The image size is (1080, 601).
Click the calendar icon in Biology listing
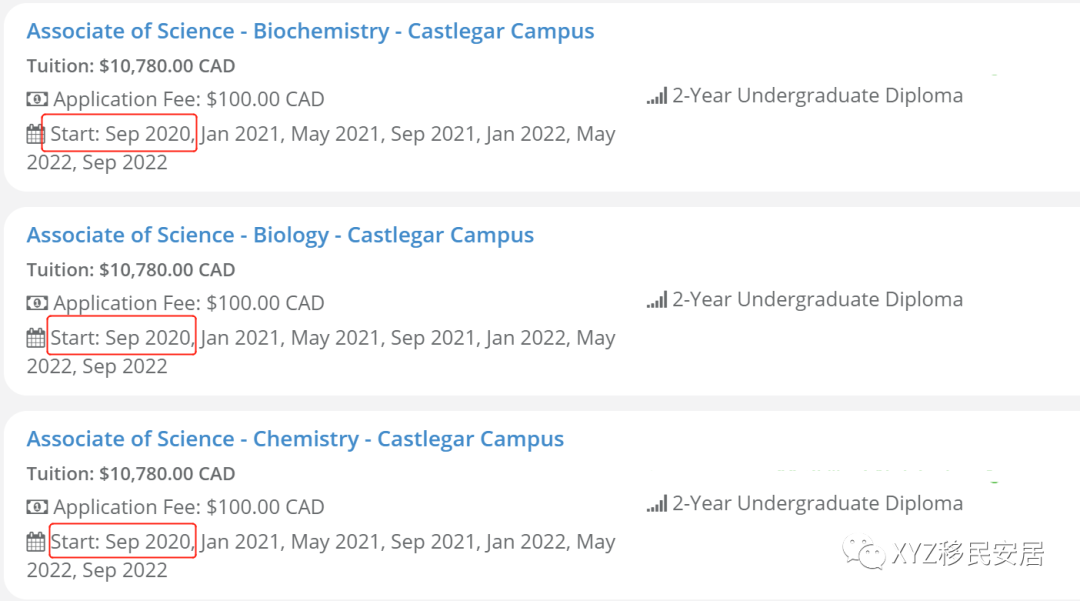tap(36, 339)
